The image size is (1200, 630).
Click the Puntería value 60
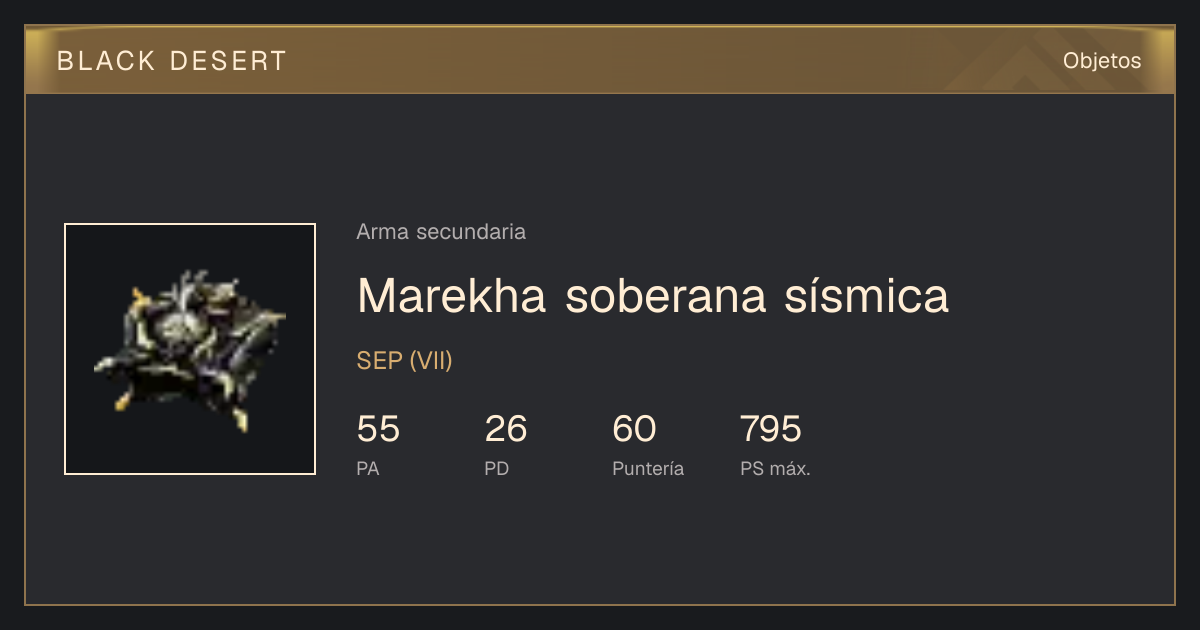pyautogui.click(x=634, y=429)
